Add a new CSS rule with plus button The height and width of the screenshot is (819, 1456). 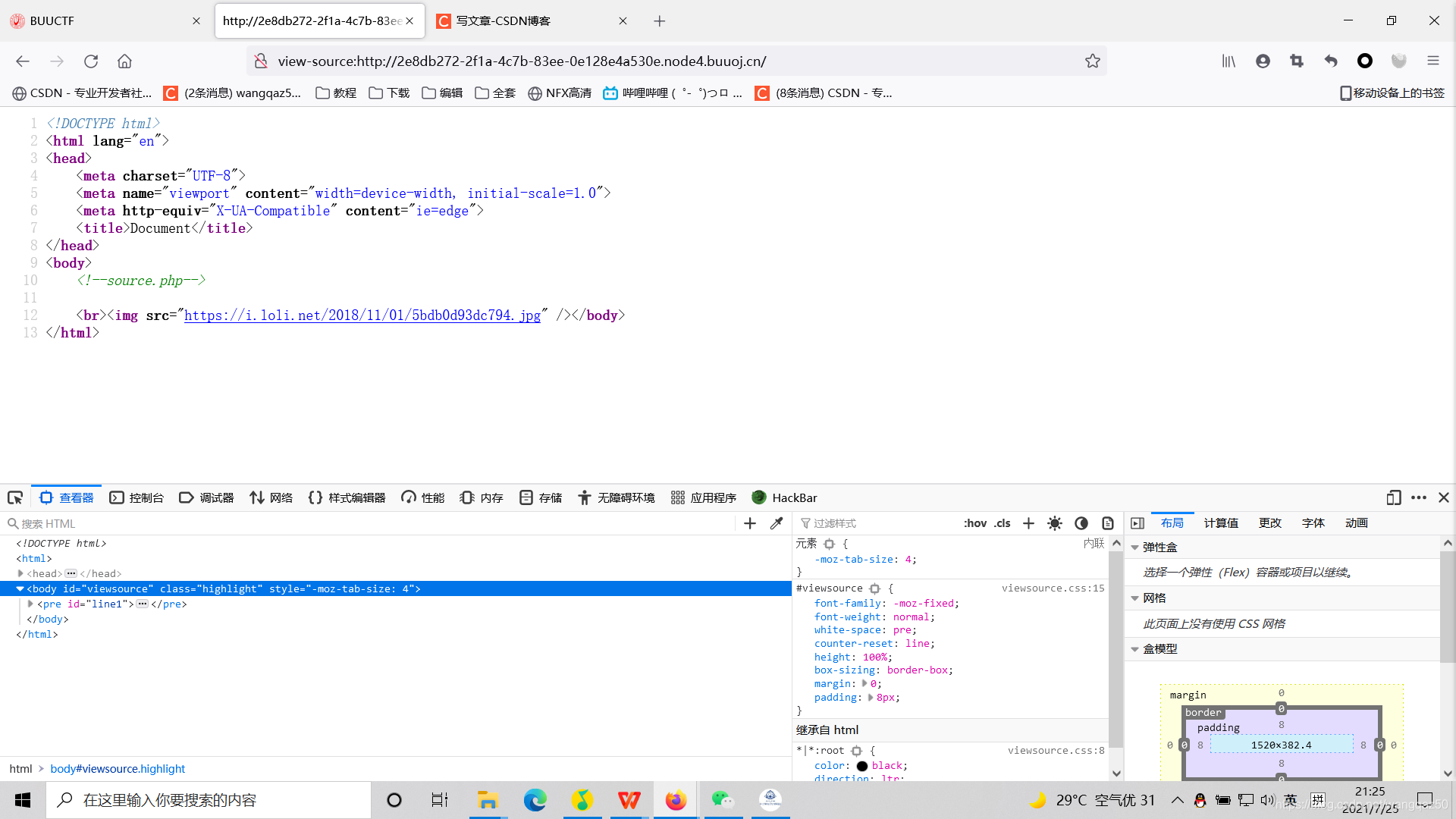(x=1028, y=523)
